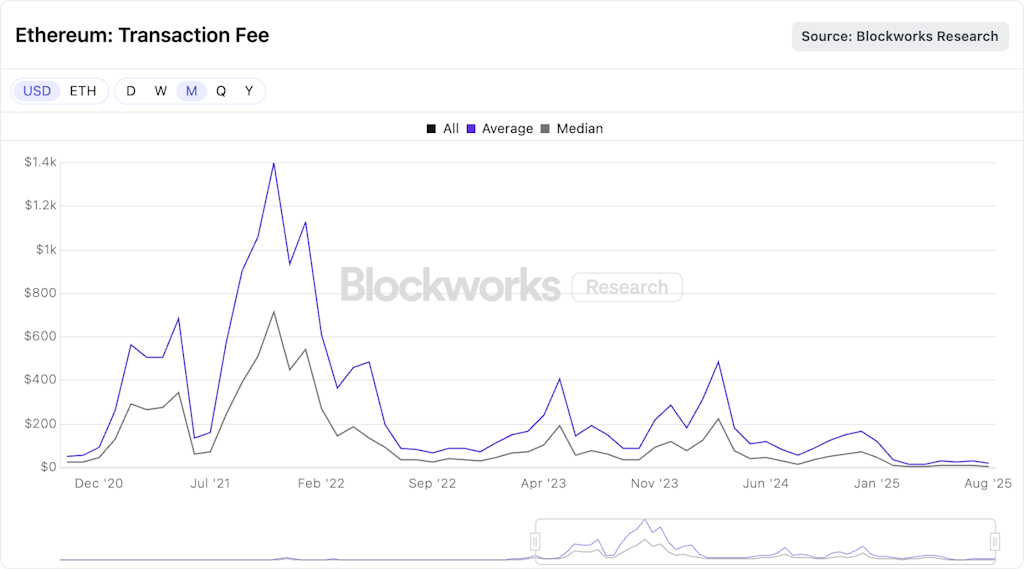
Task: Grab the left range navigator handle
Action: tap(535, 542)
